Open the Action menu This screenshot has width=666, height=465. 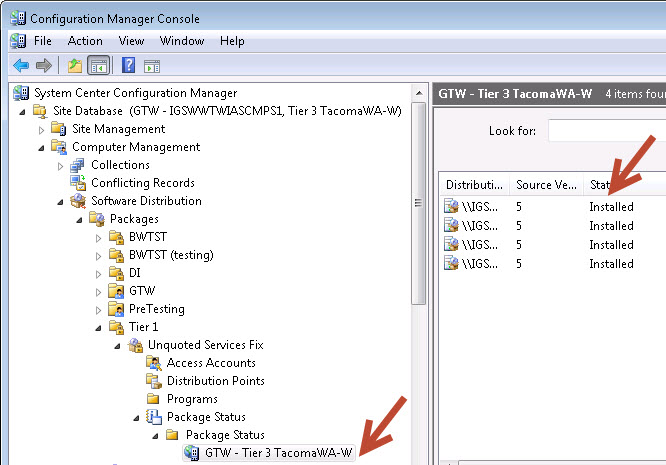point(85,41)
